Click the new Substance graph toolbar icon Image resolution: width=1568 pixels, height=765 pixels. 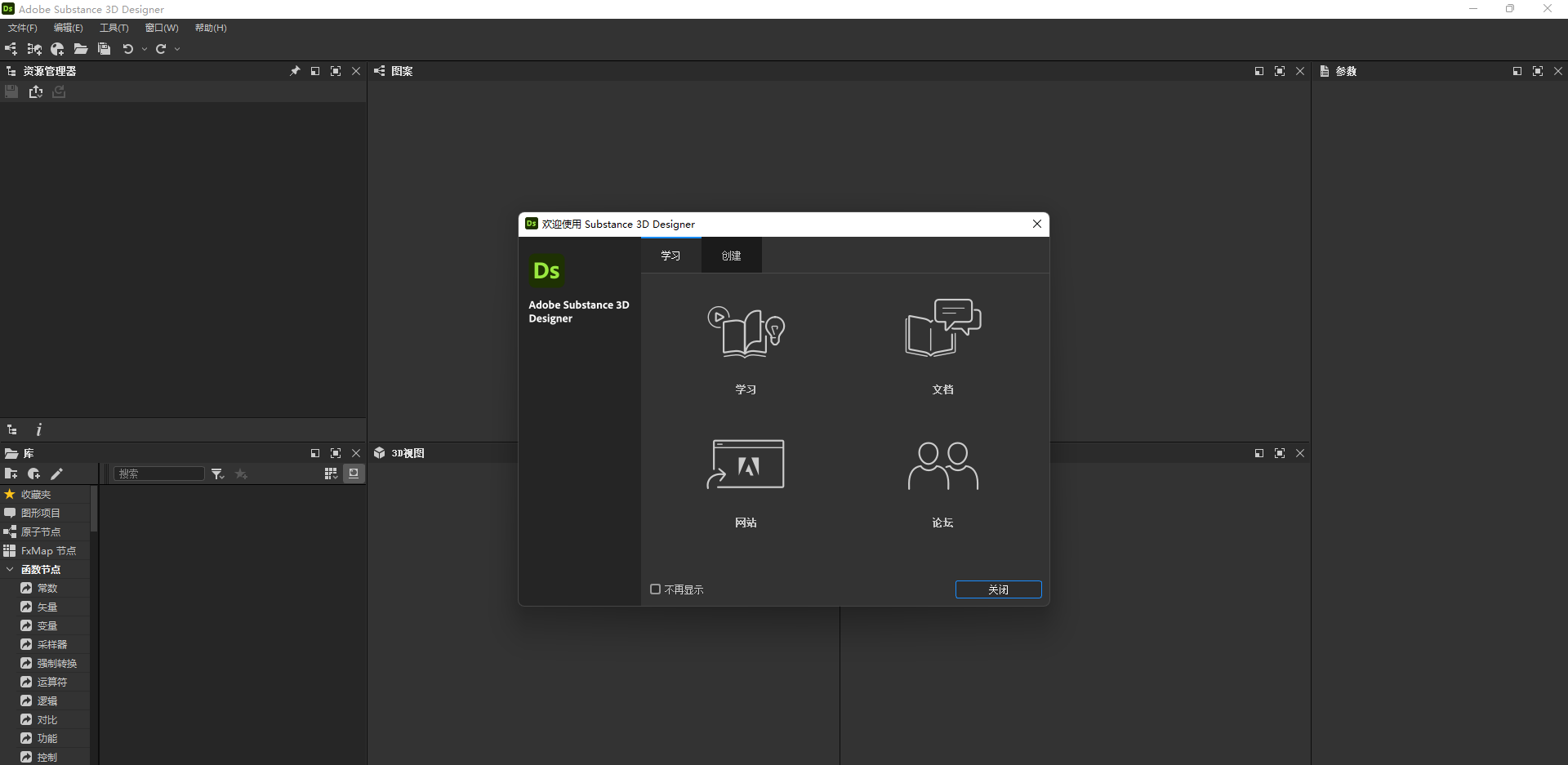point(11,49)
